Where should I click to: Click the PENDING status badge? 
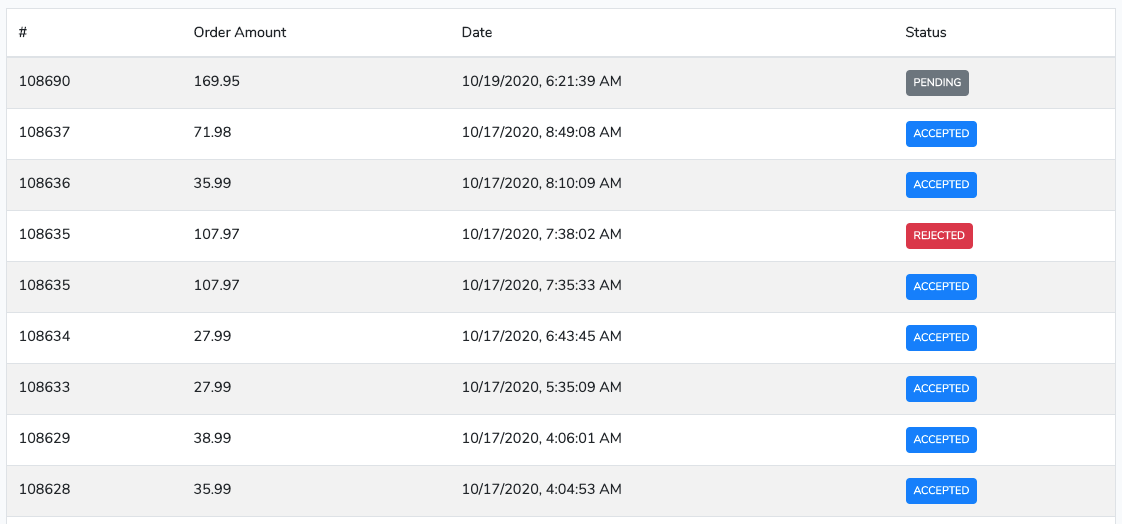pyautogui.click(x=937, y=83)
